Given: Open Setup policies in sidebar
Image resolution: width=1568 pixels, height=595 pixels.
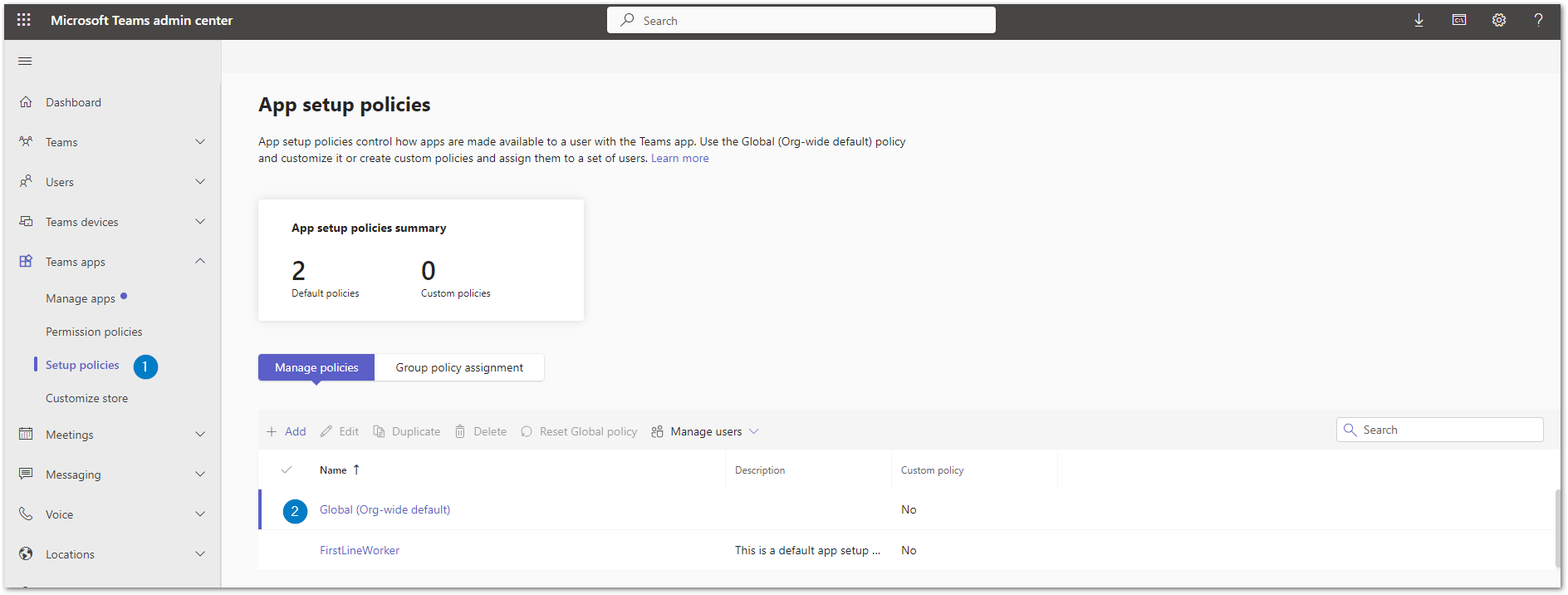Looking at the screenshot, I should pyautogui.click(x=82, y=365).
